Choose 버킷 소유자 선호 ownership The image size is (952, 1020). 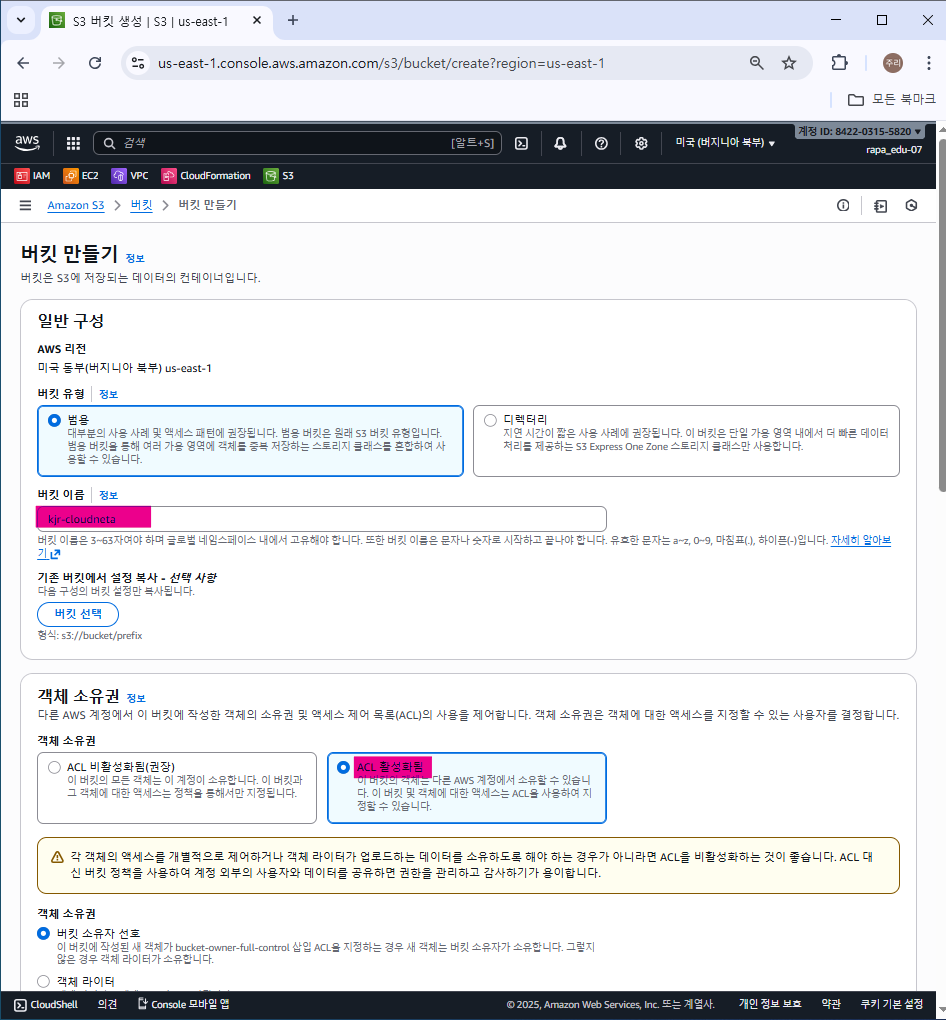[44, 933]
